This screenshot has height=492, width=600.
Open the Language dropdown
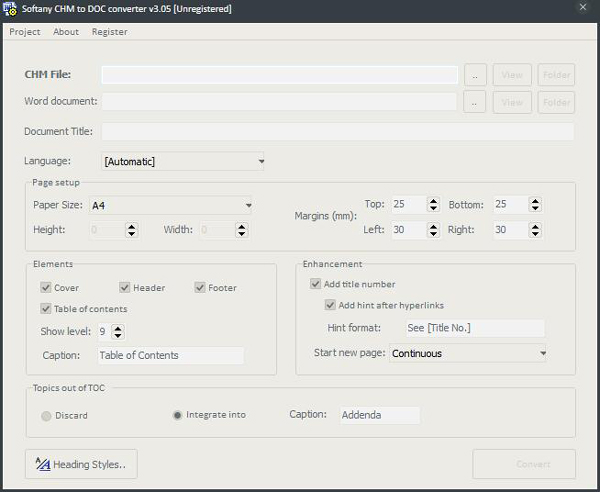point(183,161)
